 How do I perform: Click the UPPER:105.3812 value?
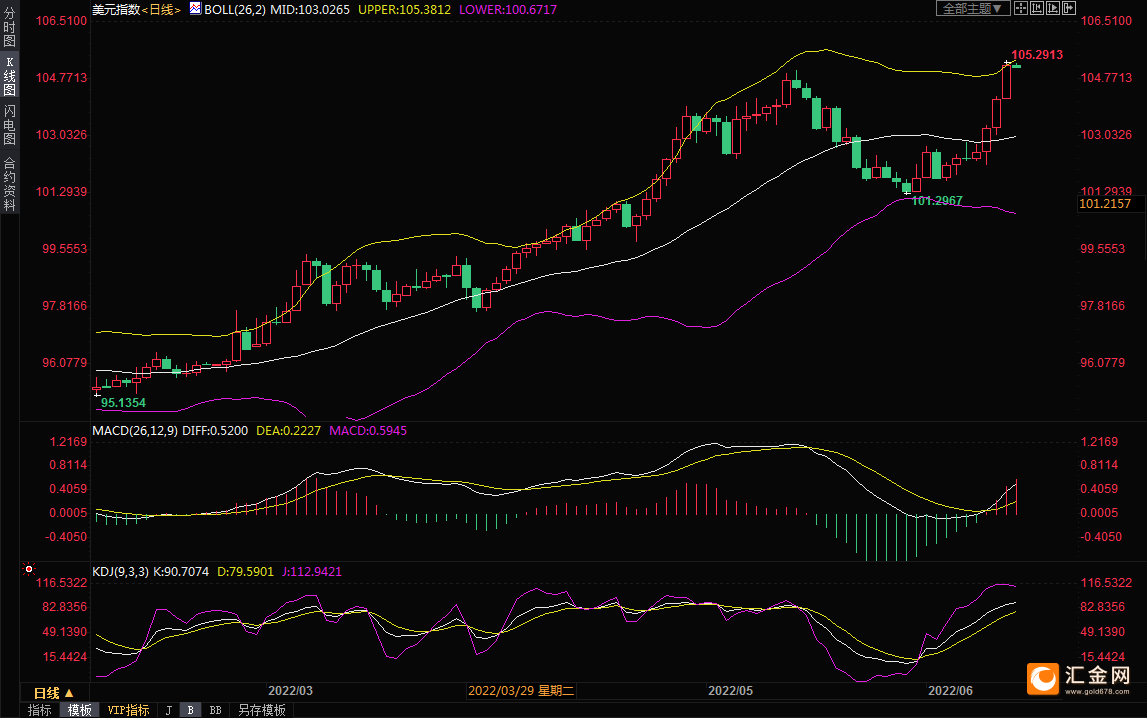click(x=405, y=10)
